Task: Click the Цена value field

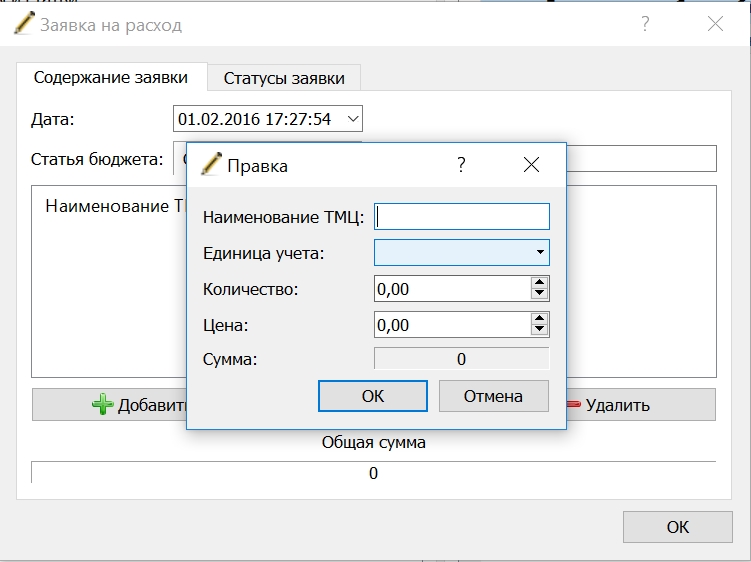Action: 453,324
